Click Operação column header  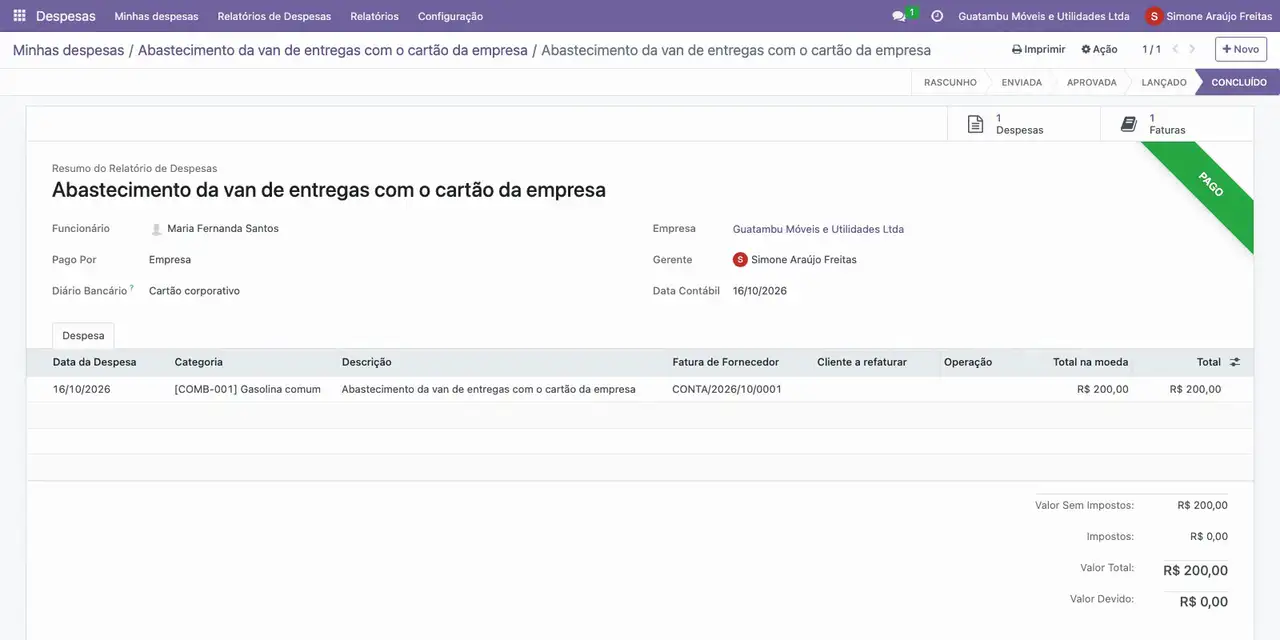(x=968, y=362)
